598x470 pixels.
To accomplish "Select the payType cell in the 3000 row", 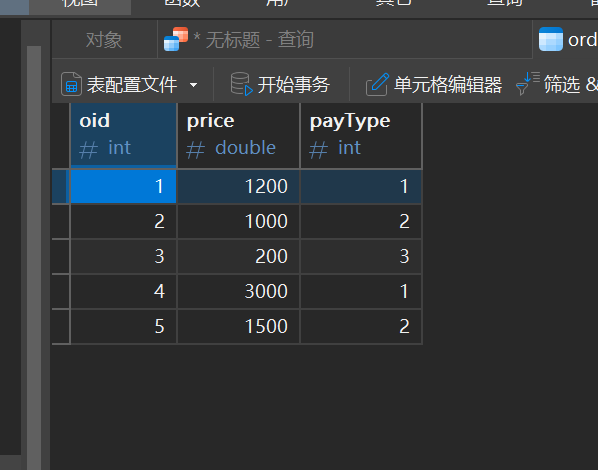I will (x=361, y=291).
